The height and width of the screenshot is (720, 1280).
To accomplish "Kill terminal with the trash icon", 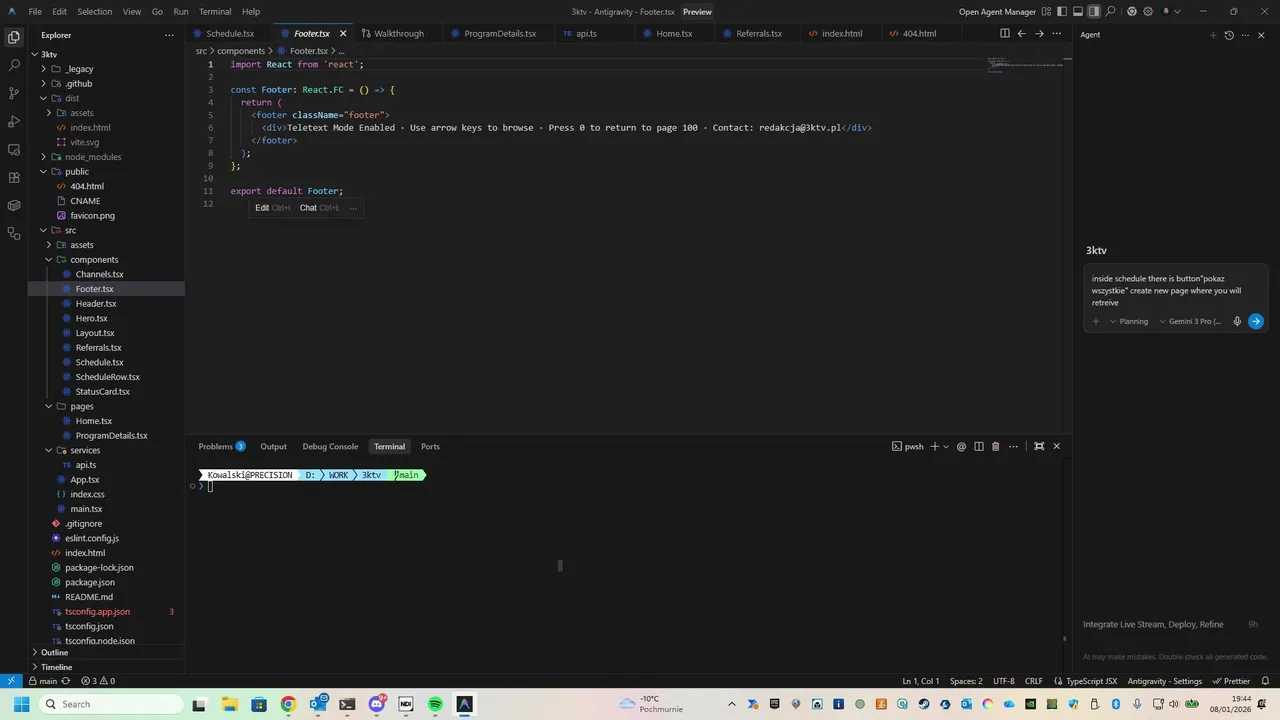I will [995, 446].
